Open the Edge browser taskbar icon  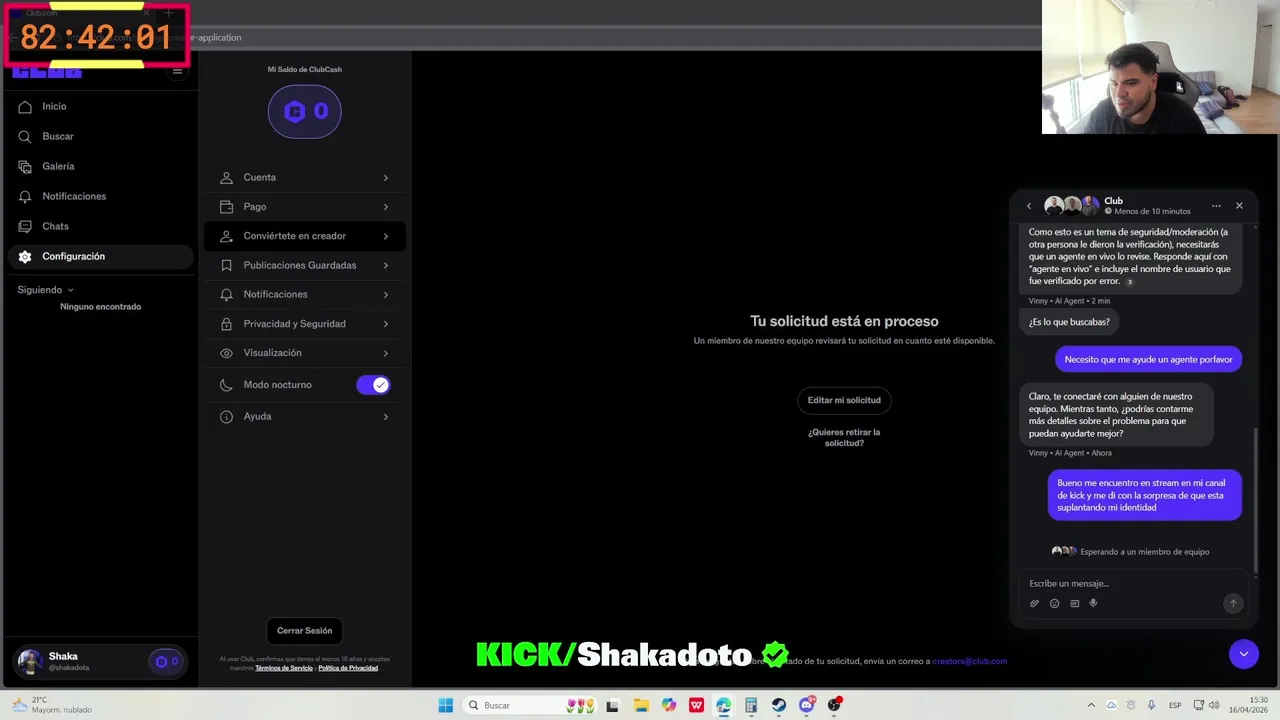click(723, 705)
